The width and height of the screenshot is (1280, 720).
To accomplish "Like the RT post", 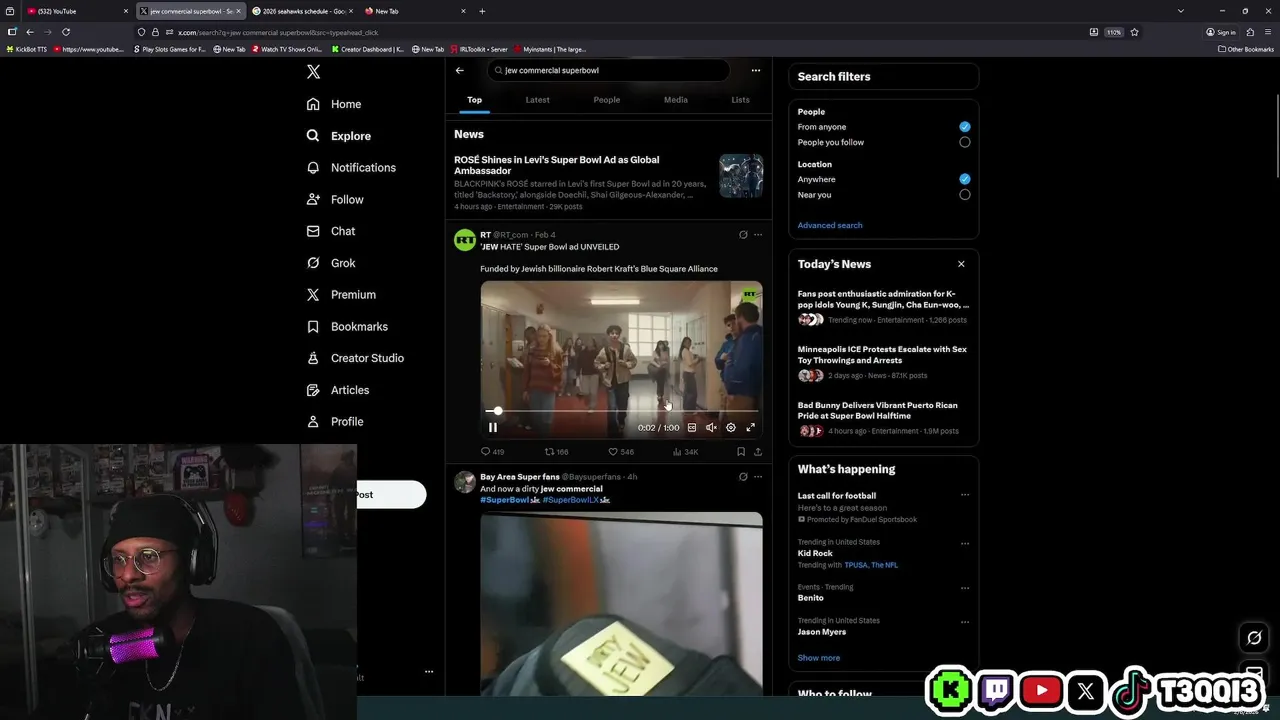I will [621, 452].
